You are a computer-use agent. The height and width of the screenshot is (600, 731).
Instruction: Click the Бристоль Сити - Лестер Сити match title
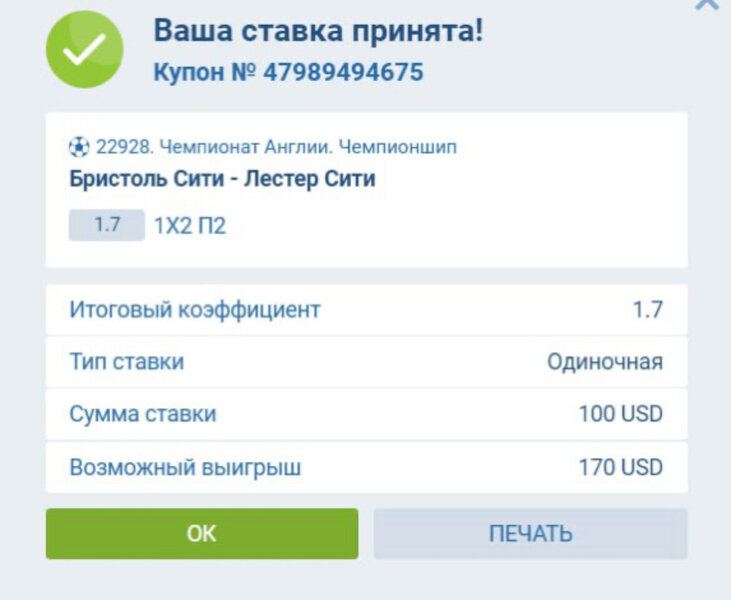tap(223, 180)
